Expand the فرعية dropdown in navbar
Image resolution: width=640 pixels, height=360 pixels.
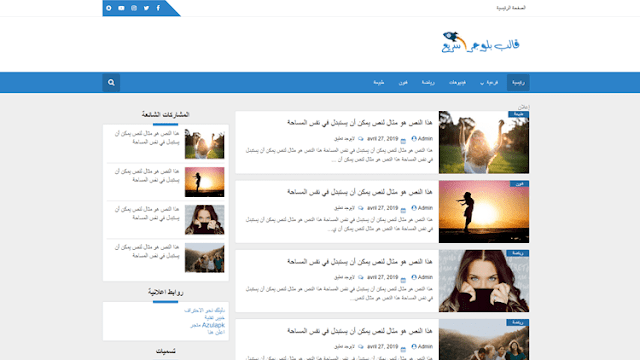tap(489, 82)
